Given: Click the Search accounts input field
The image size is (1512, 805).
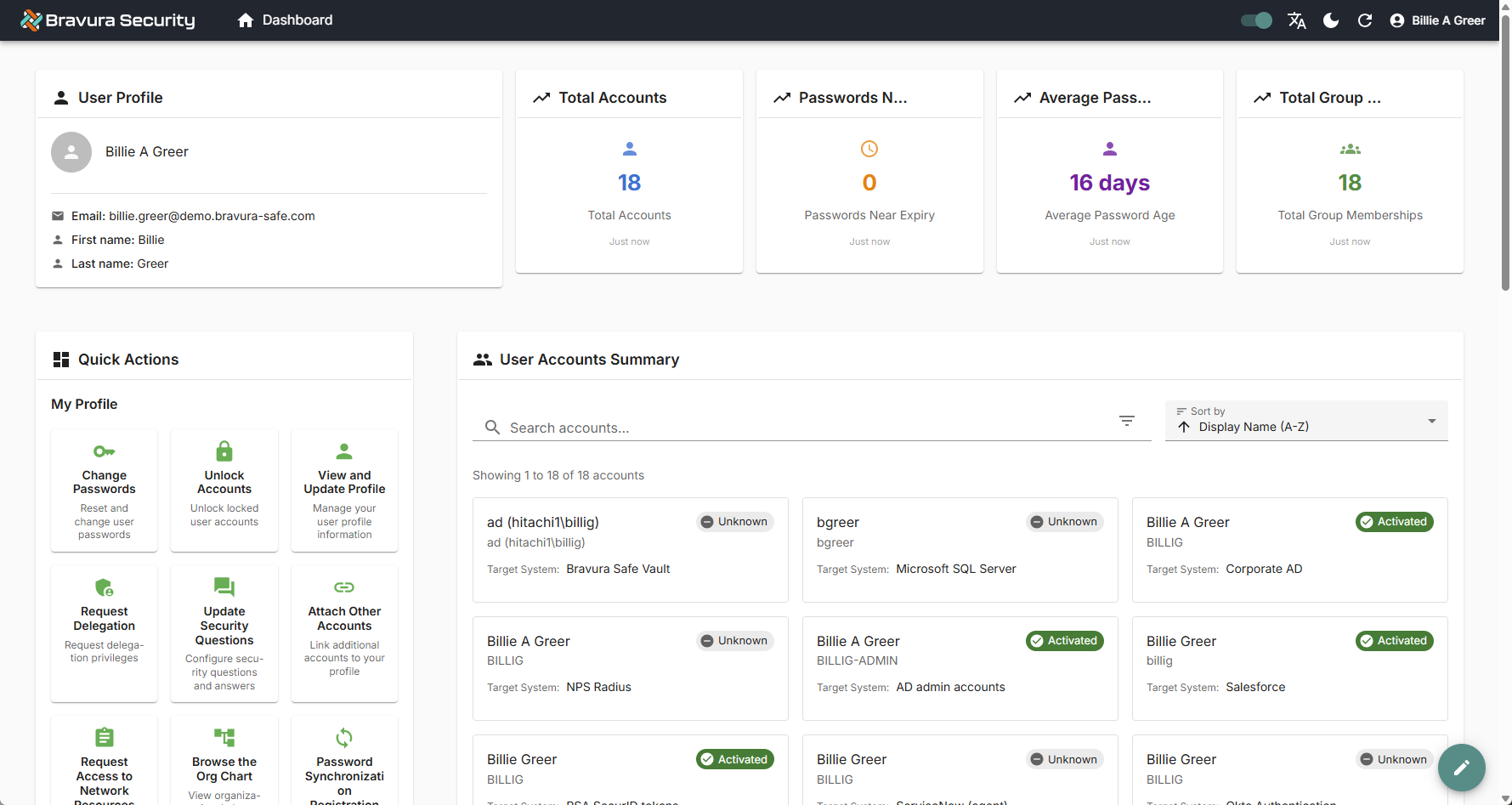Looking at the screenshot, I should pyautogui.click(x=765, y=427).
